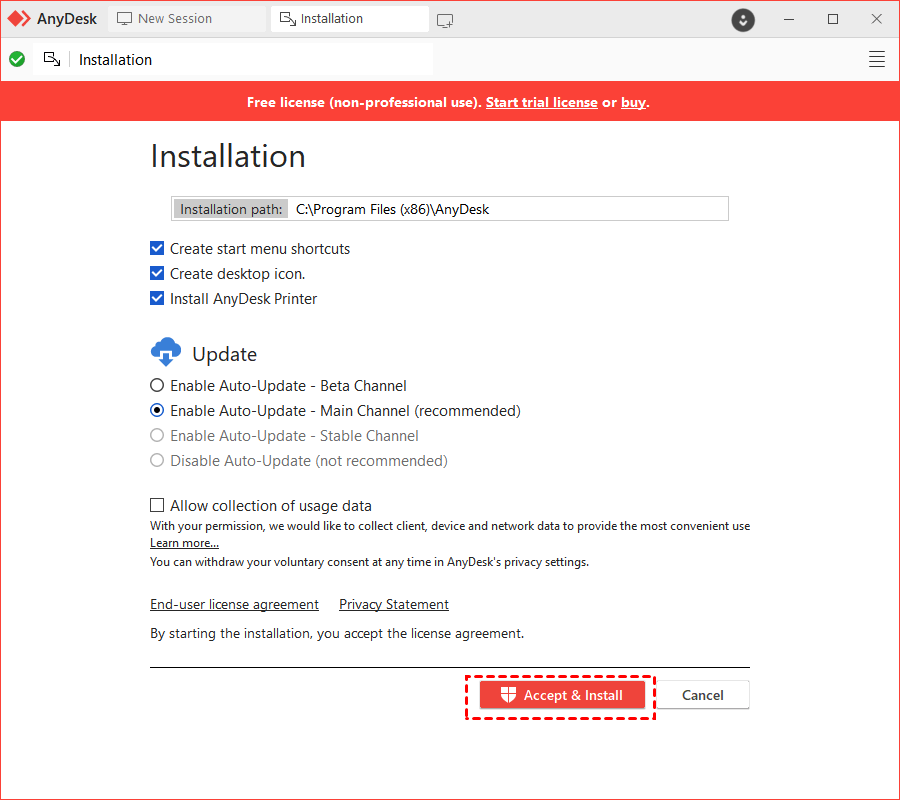Enable Allow collection of usage data
Screen dimensions: 900x800
coord(157,505)
